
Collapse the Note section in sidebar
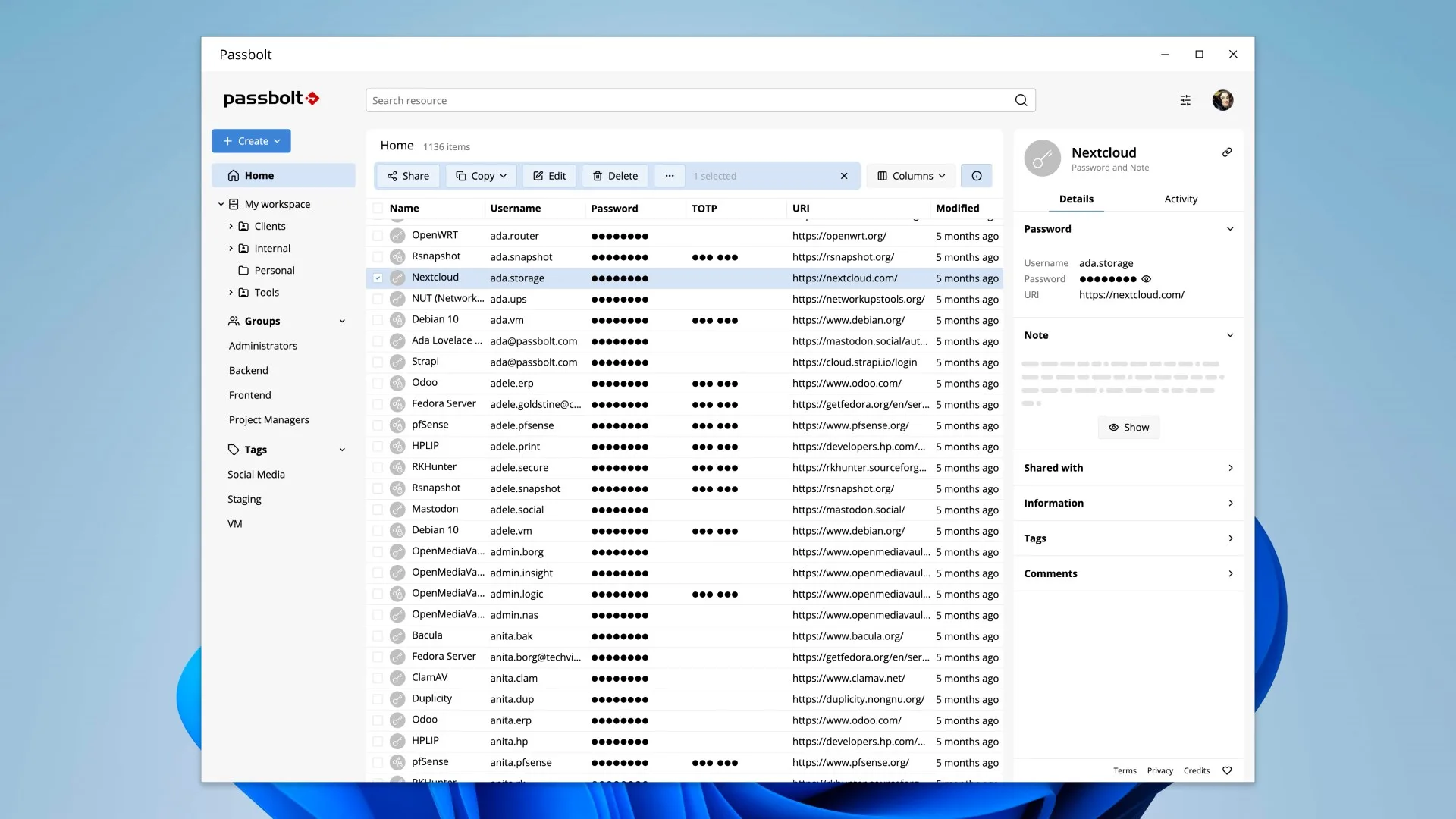pyautogui.click(x=1230, y=335)
